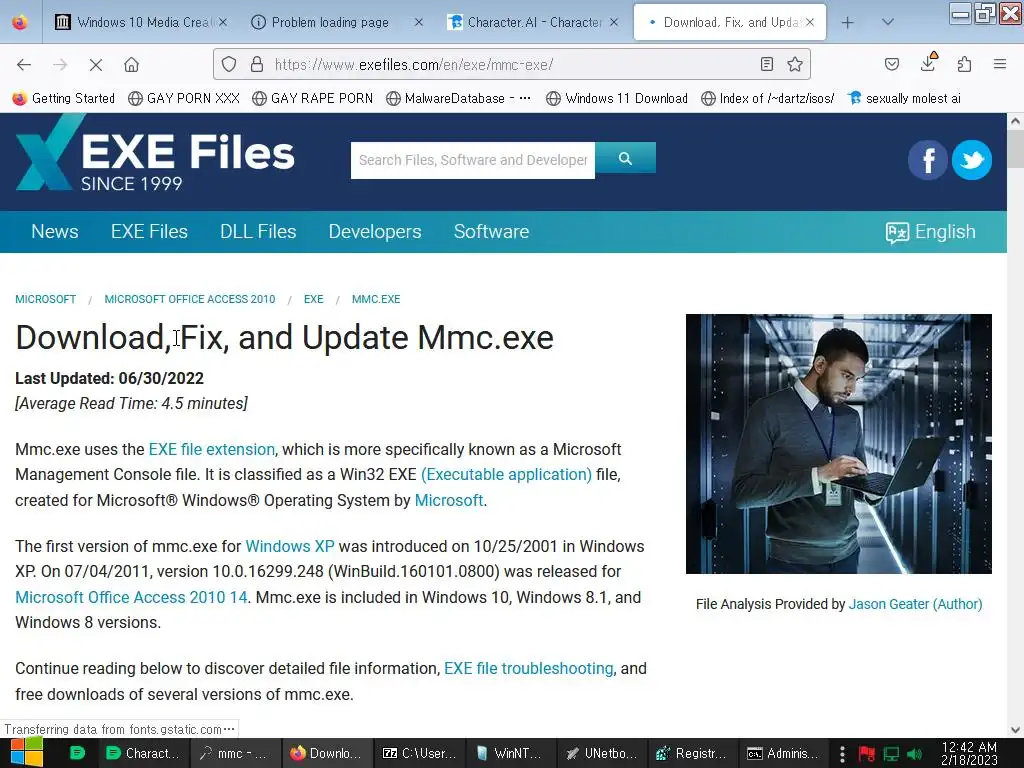Go back to the previous page
Image resolution: width=1024 pixels, height=768 pixels.
tap(24, 64)
